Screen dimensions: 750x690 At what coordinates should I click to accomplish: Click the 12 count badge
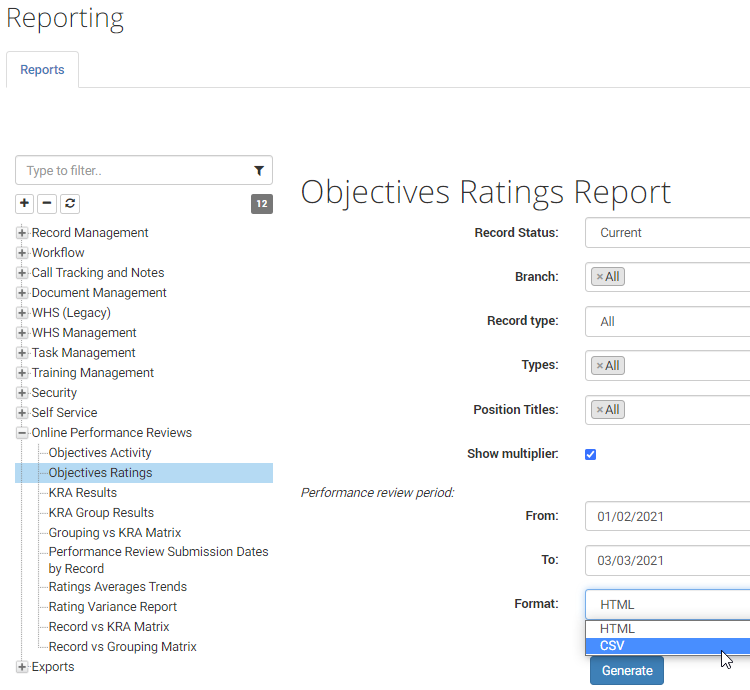262,204
